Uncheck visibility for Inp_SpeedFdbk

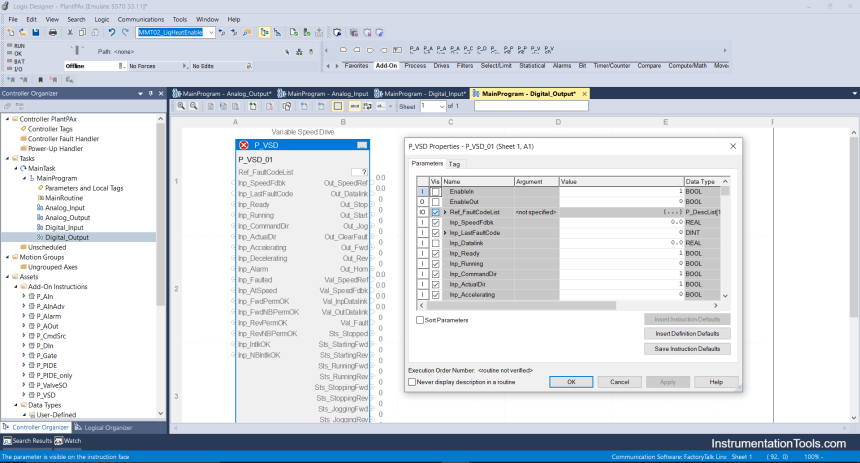coord(435,223)
